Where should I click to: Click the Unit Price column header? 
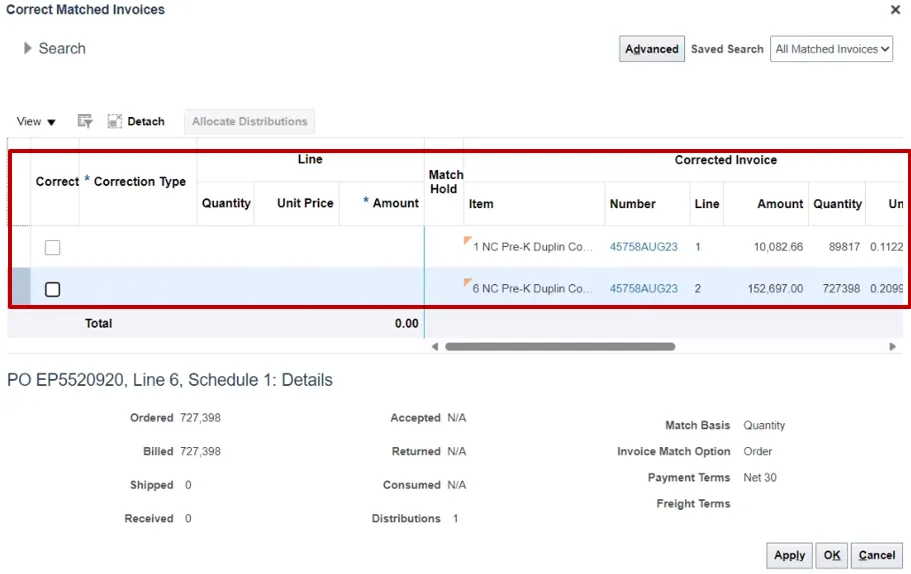(305, 203)
